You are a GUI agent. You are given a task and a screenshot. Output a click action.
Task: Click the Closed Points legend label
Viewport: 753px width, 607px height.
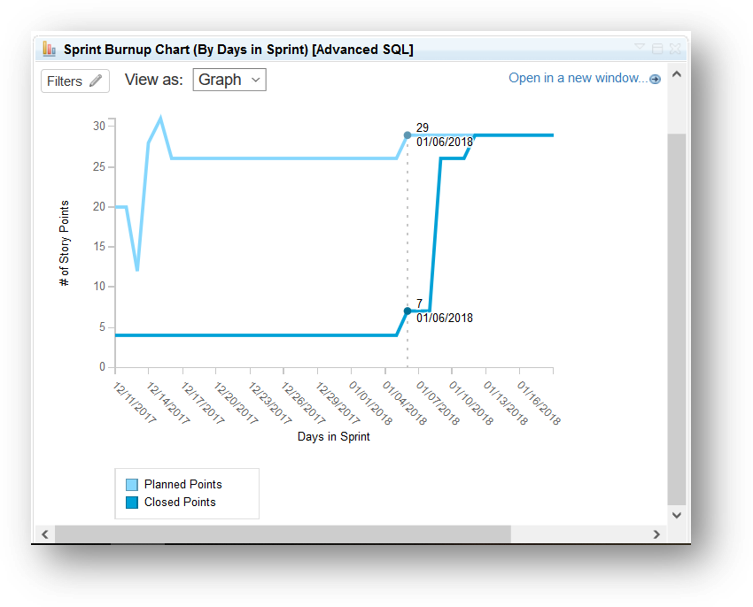click(180, 502)
